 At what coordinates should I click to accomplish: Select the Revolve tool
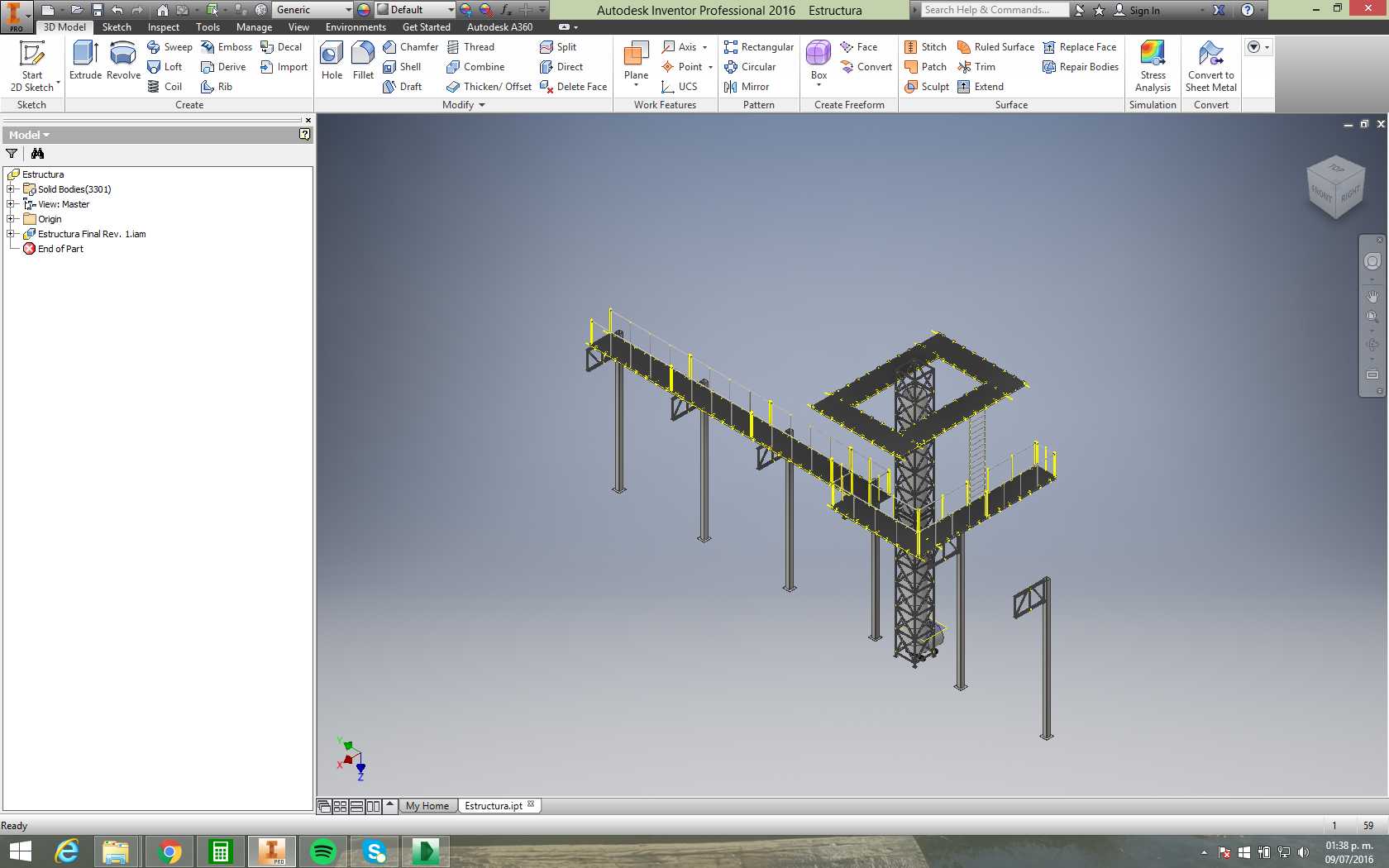[x=123, y=60]
